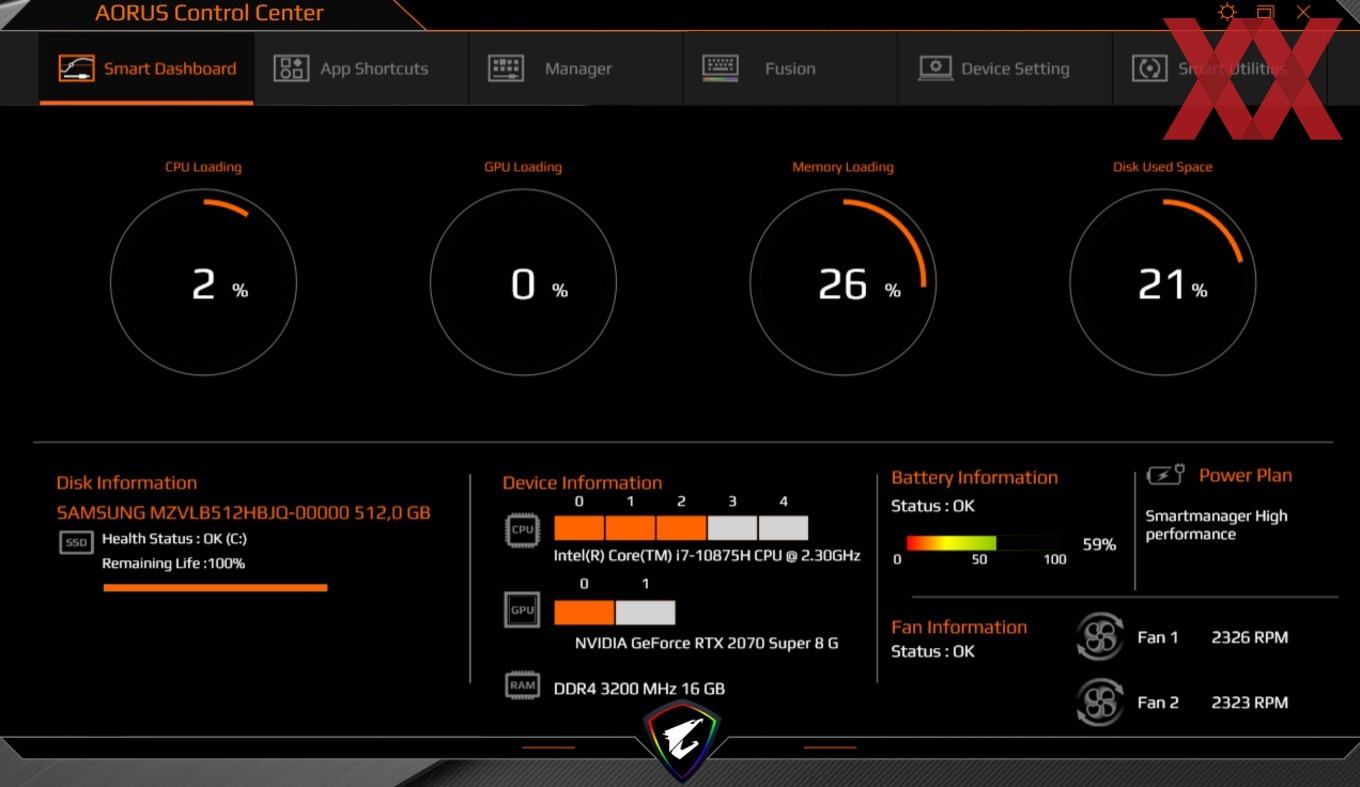1360x787 pixels.
Task: Open the Smart Dashboard tab
Action: click(x=146, y=68)
